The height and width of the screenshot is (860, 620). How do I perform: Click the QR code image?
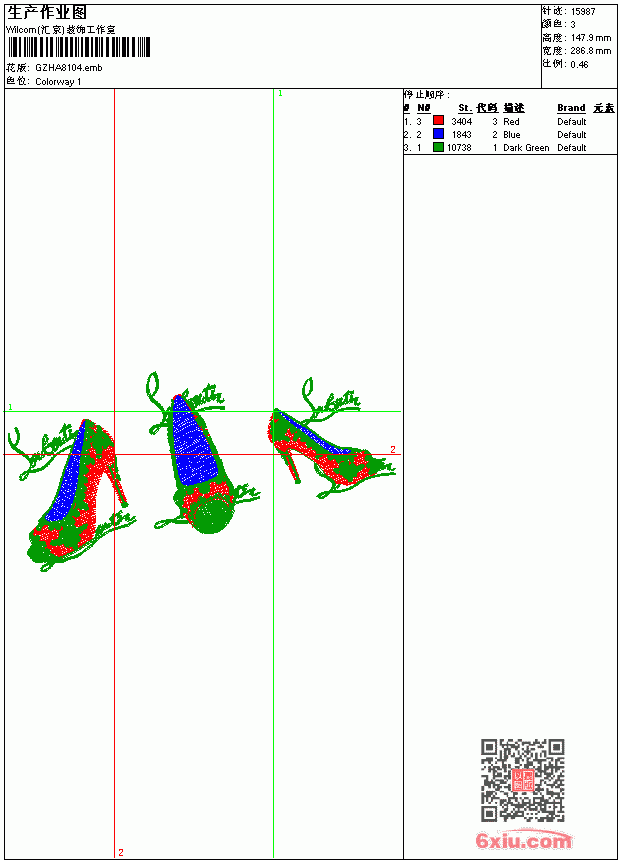coord(523,779)
